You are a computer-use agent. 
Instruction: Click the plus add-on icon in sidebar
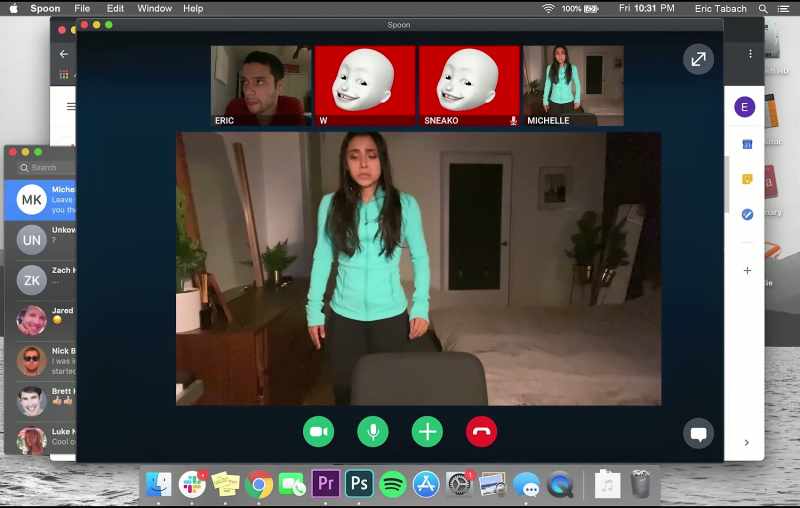[747, 270]
